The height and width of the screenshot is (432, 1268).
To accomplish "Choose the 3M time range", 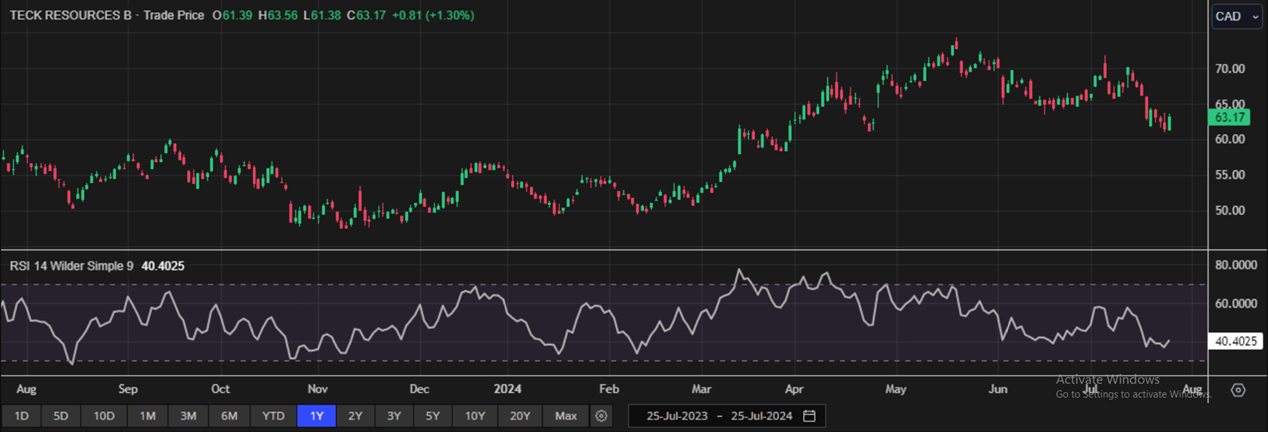I will [x=188, y=416].
